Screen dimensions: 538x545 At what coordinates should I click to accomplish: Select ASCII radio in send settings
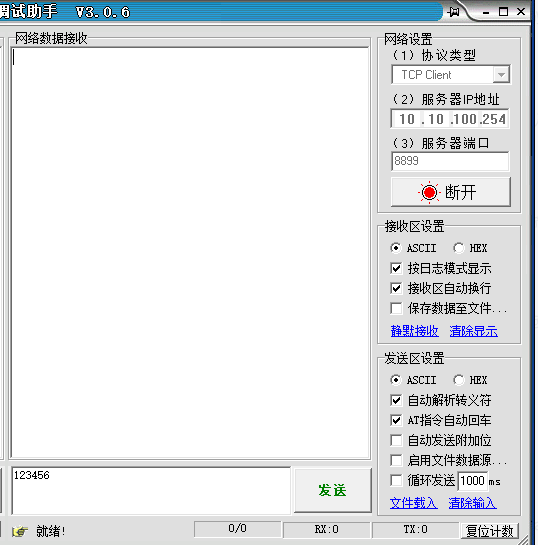pos(396,380)
